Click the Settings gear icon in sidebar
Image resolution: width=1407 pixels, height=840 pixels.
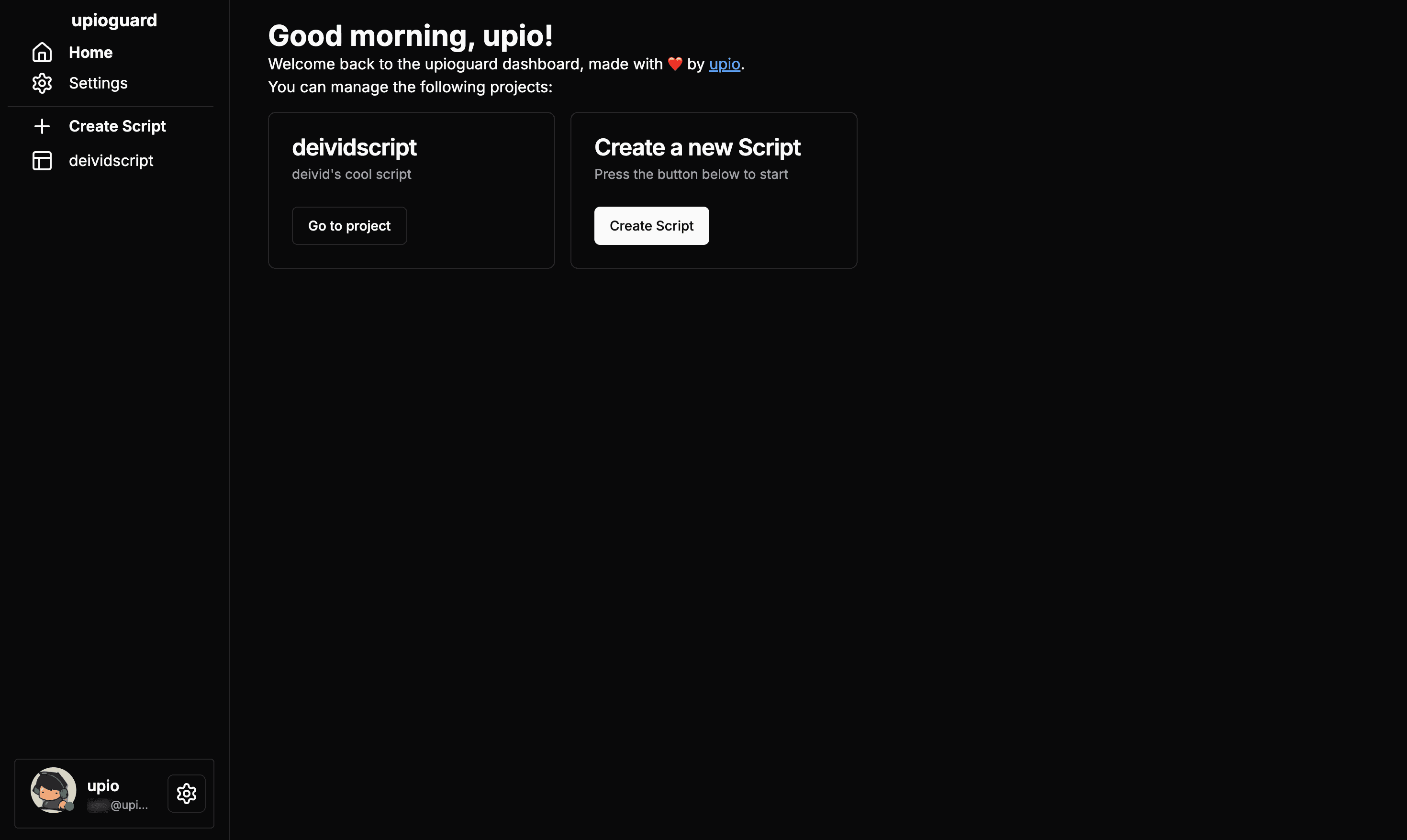click(42, 83)
